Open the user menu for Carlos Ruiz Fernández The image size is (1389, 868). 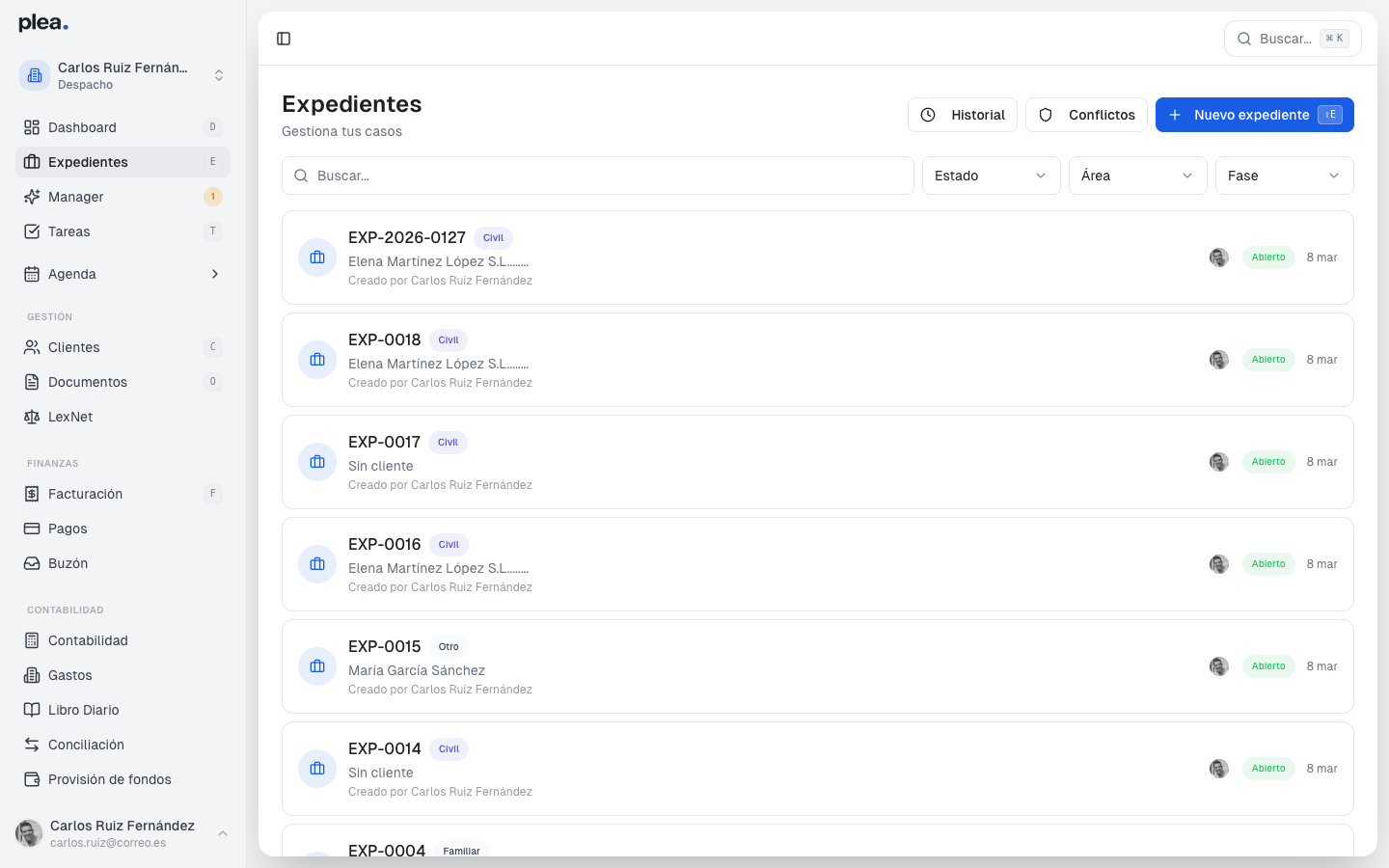[122, 832]
